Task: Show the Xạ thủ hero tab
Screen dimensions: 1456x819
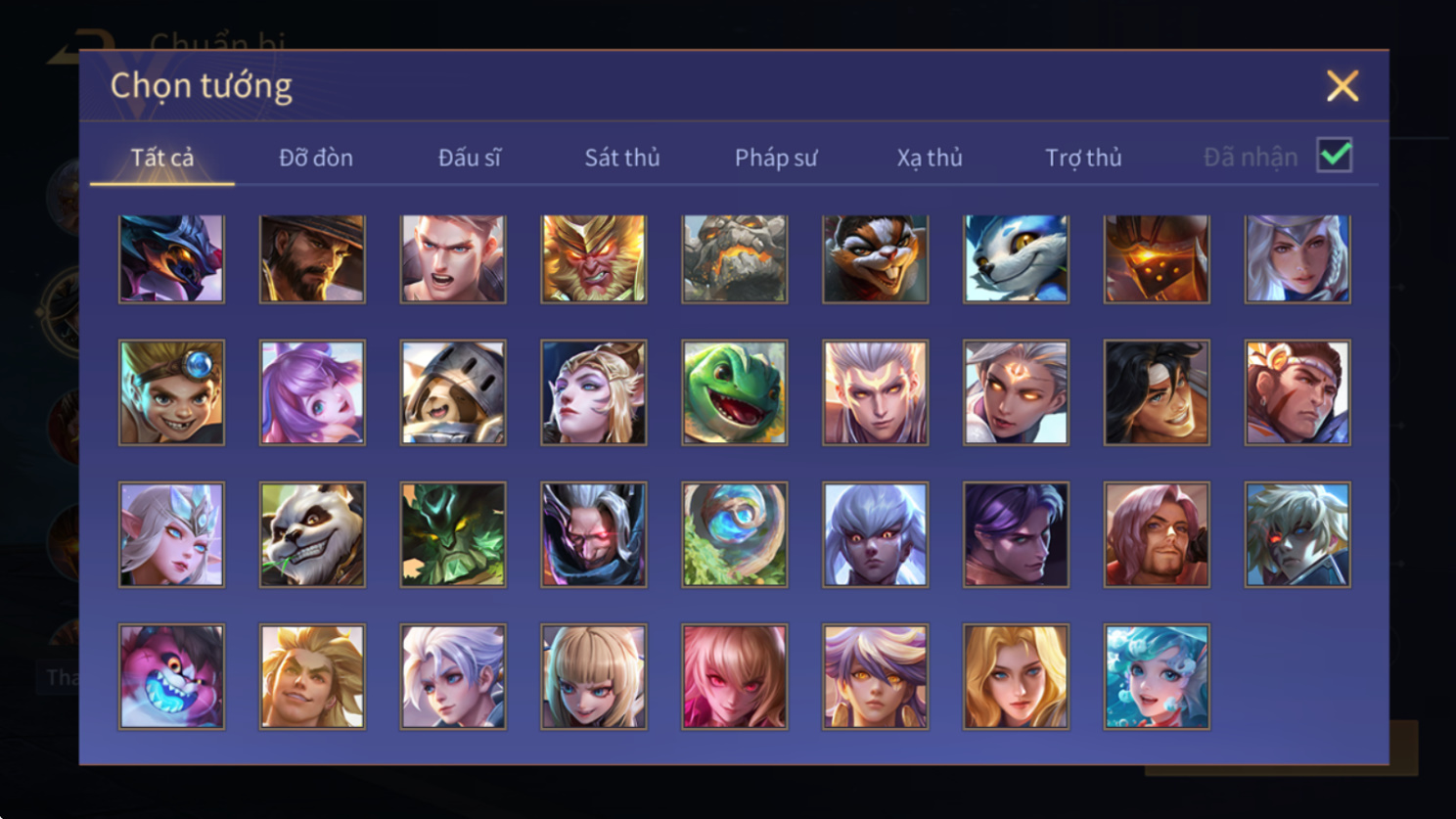Action: click(x=930, y=158)
